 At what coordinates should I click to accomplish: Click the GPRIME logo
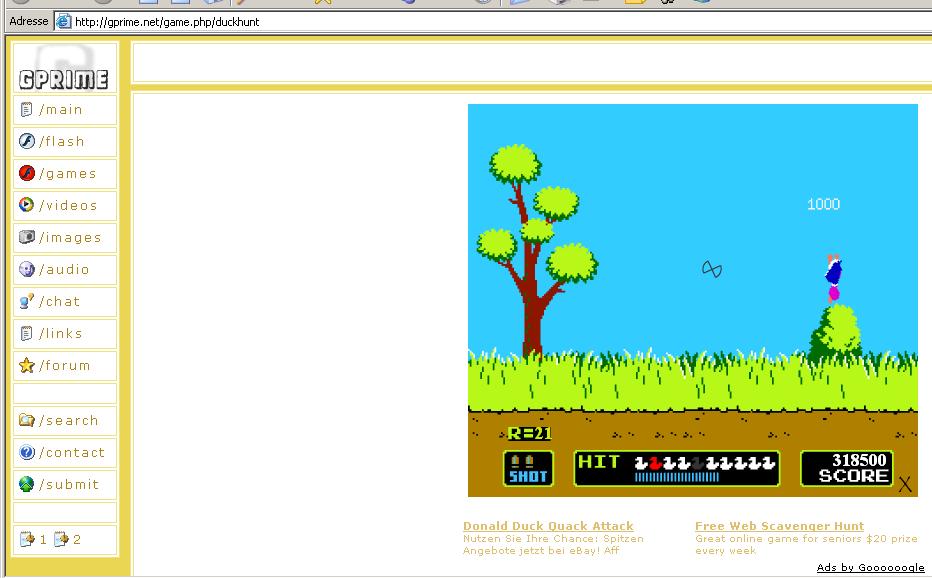64,78
